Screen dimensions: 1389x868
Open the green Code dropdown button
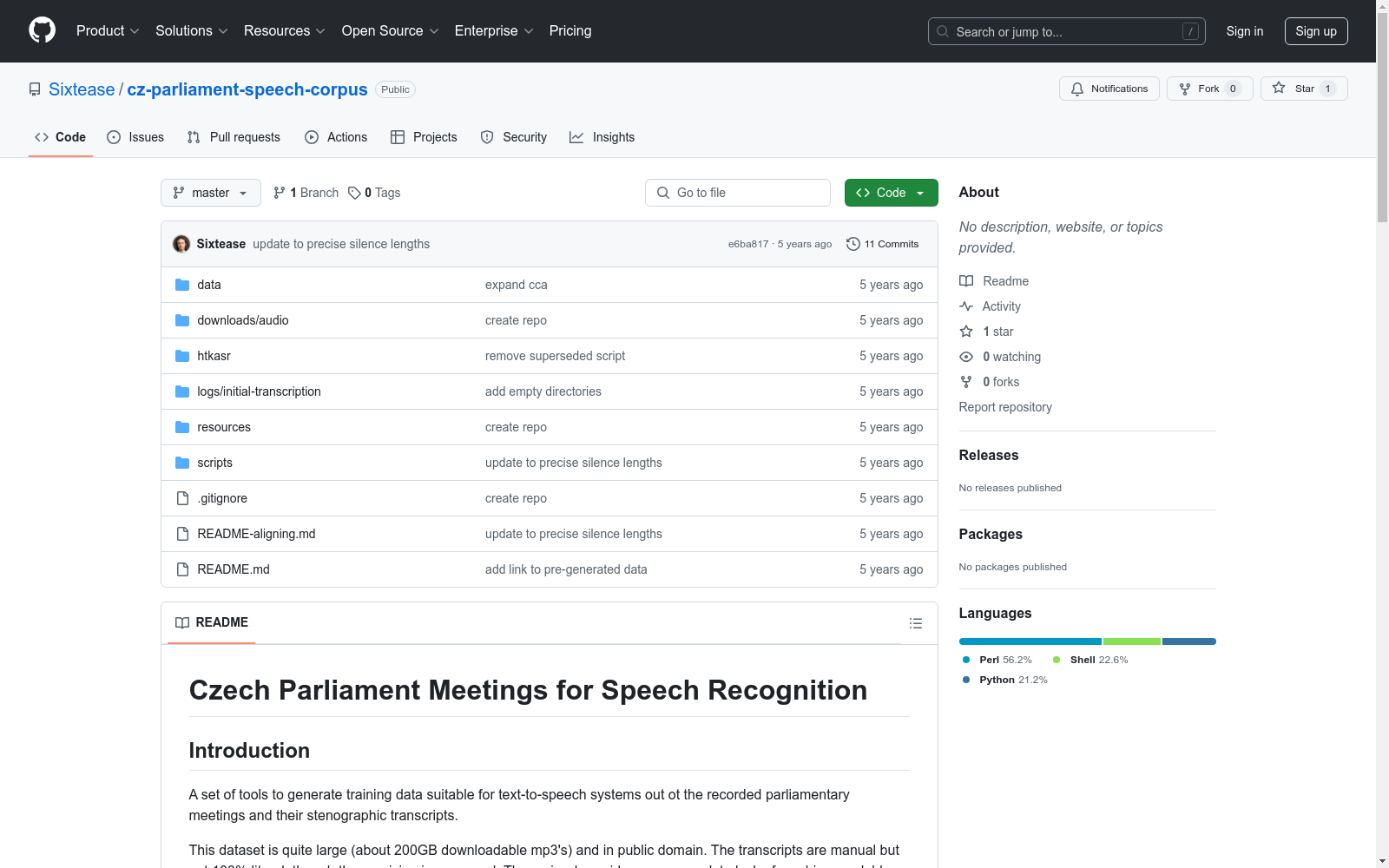892,193
